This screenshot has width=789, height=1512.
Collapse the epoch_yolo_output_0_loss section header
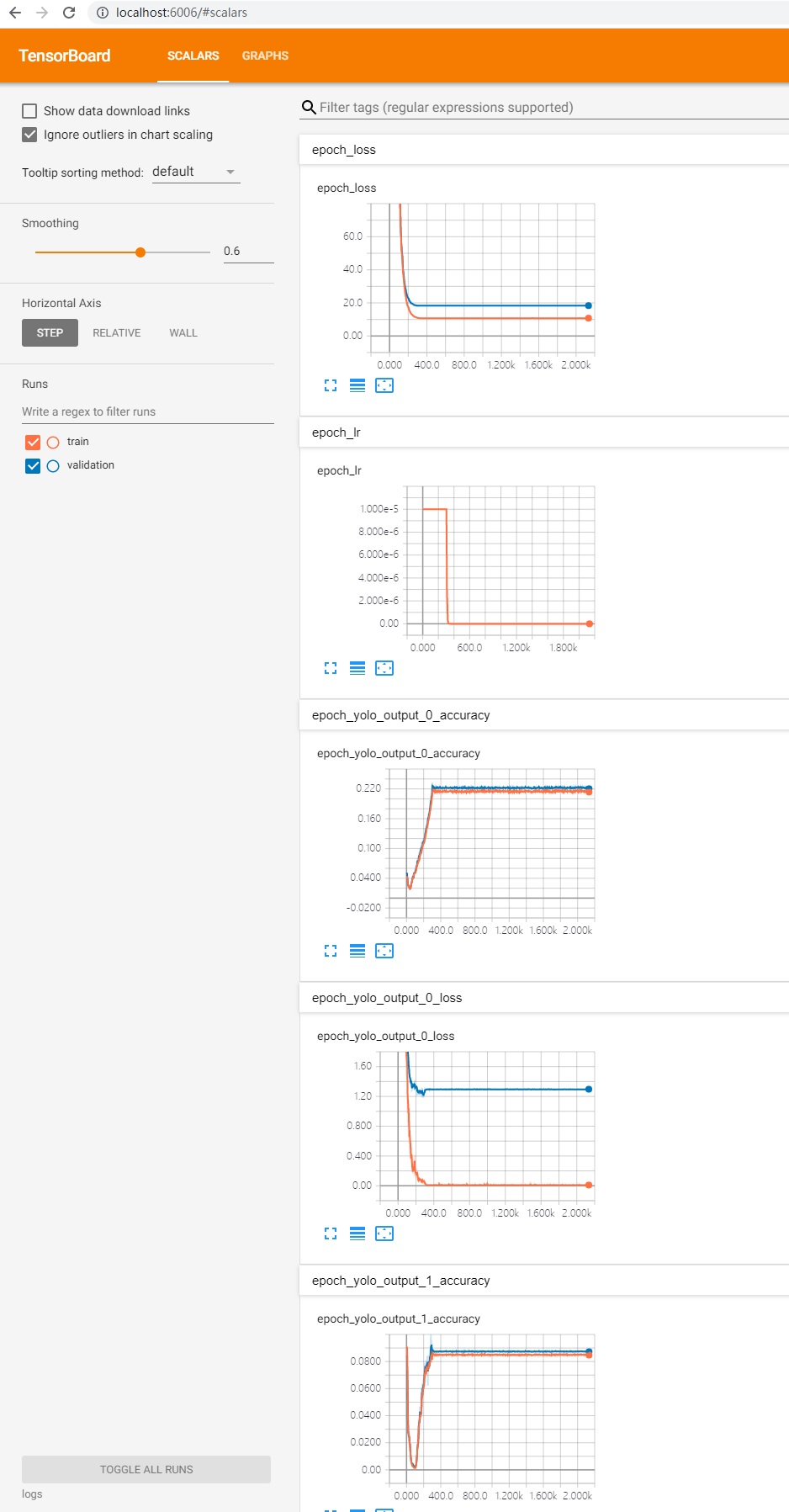click(544, 998)
